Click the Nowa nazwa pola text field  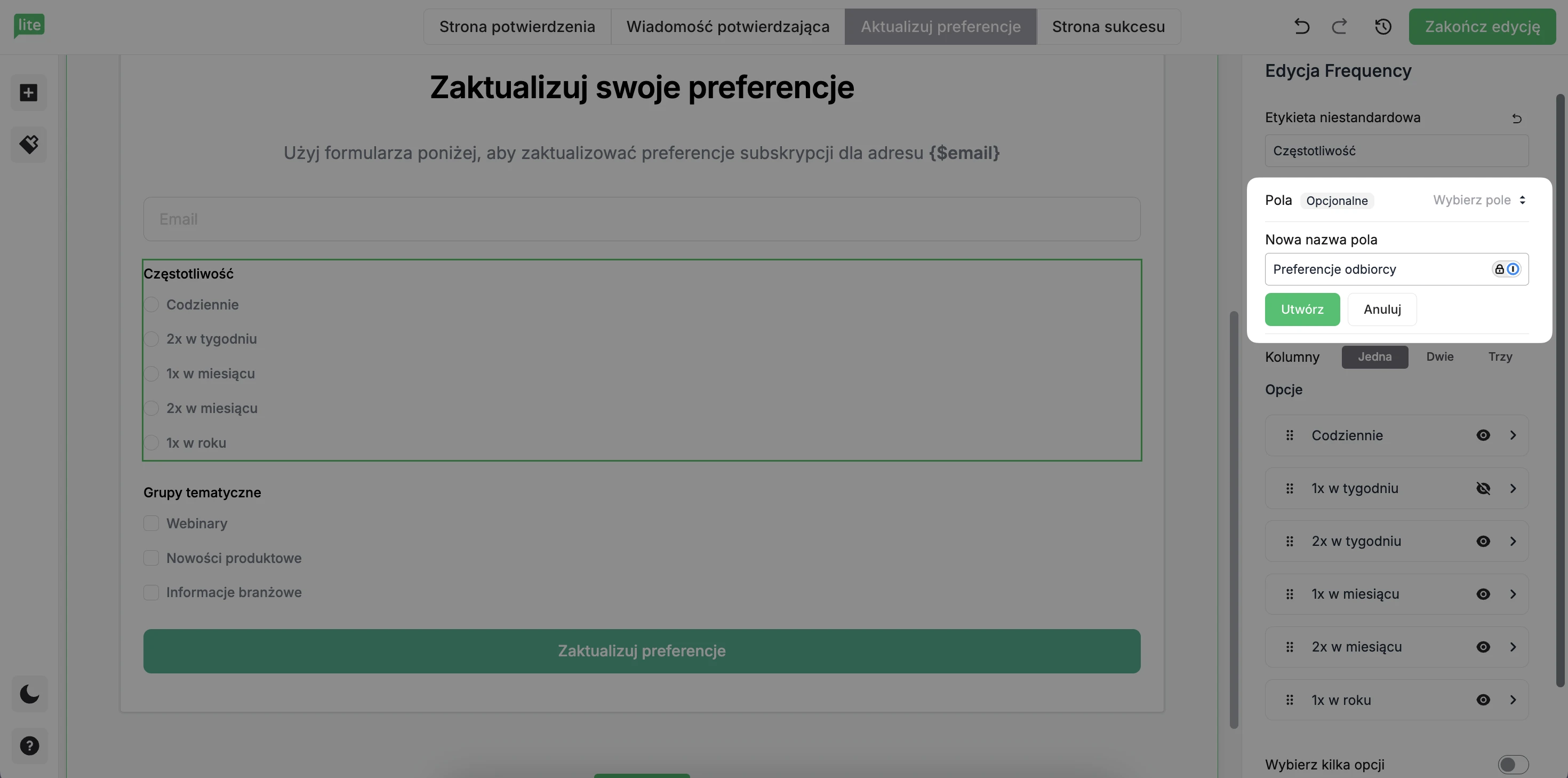coord(1375,269)
